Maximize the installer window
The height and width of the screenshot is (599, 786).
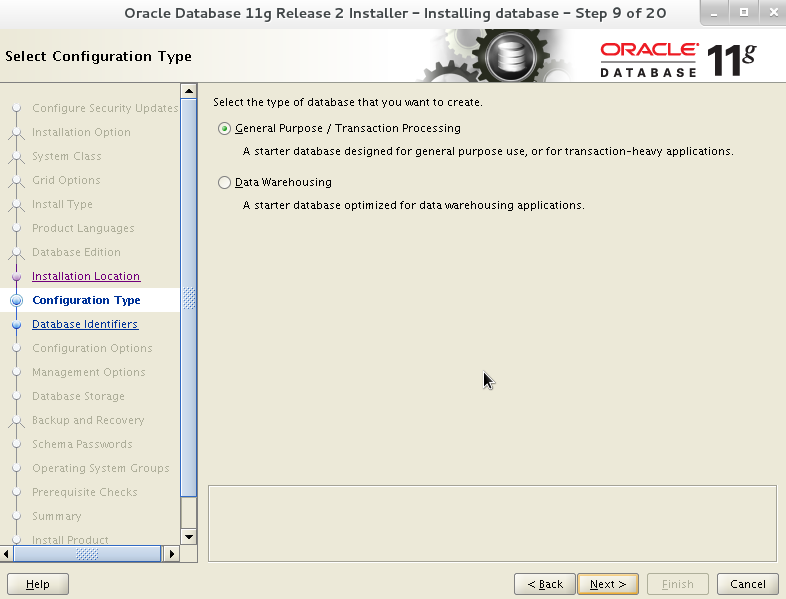(744, 13)
